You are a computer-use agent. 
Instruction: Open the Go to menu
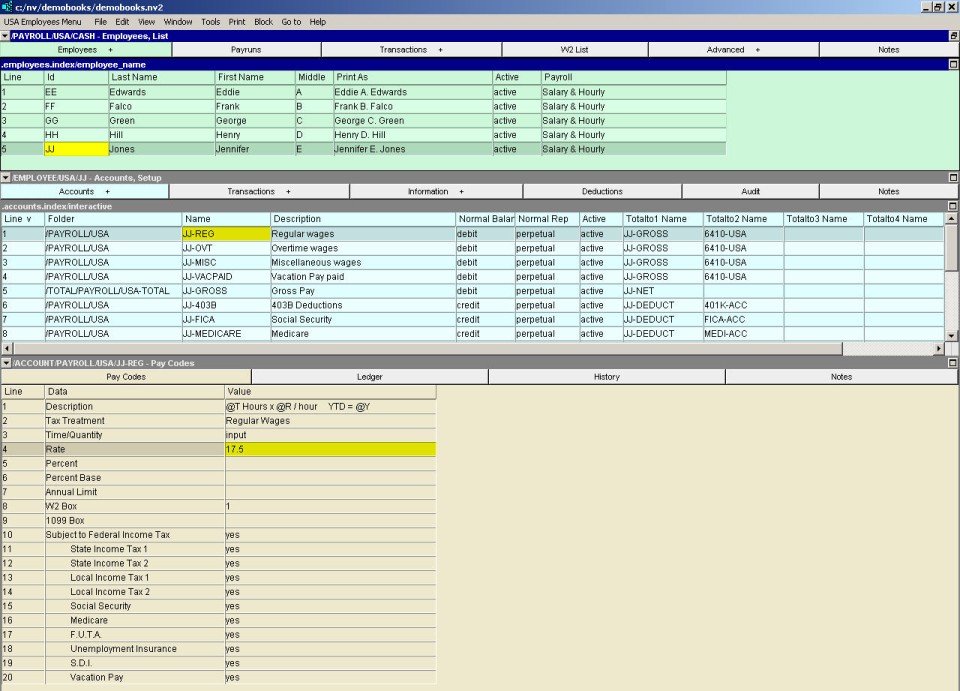(291, 21)
